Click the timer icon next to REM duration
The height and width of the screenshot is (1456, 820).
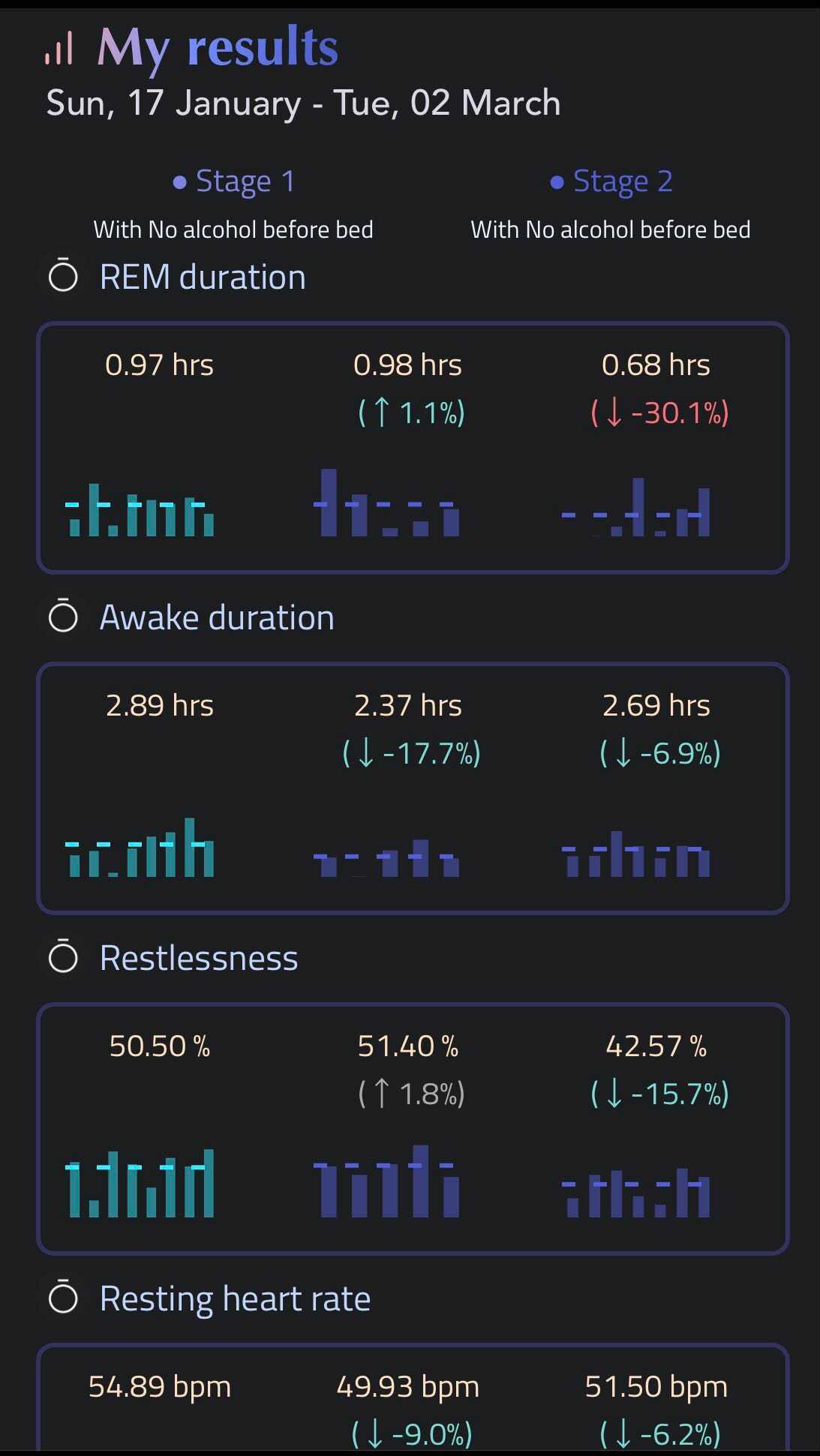(x=63, y=276)
